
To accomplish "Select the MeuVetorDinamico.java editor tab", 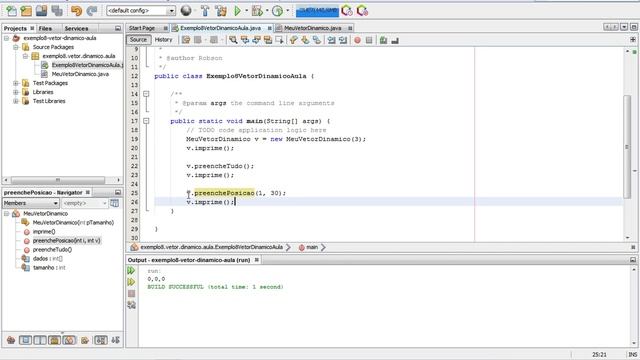I will 313,28.
